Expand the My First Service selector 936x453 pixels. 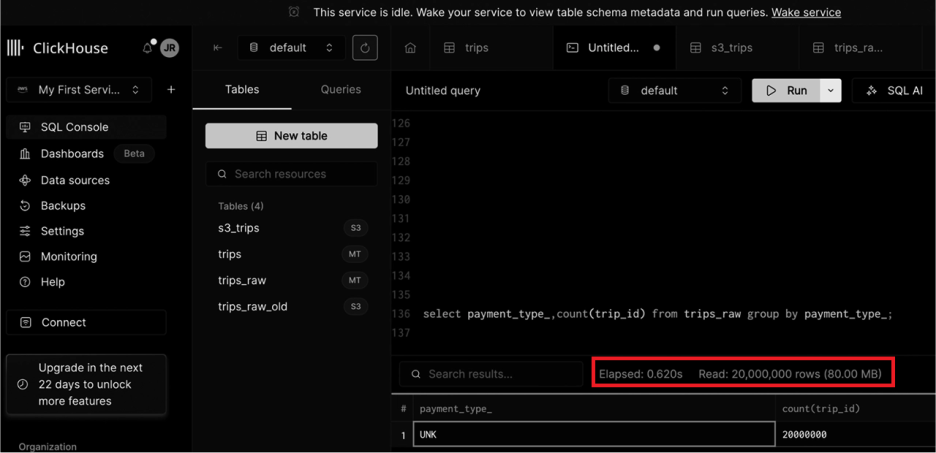(x=79, y=90)
